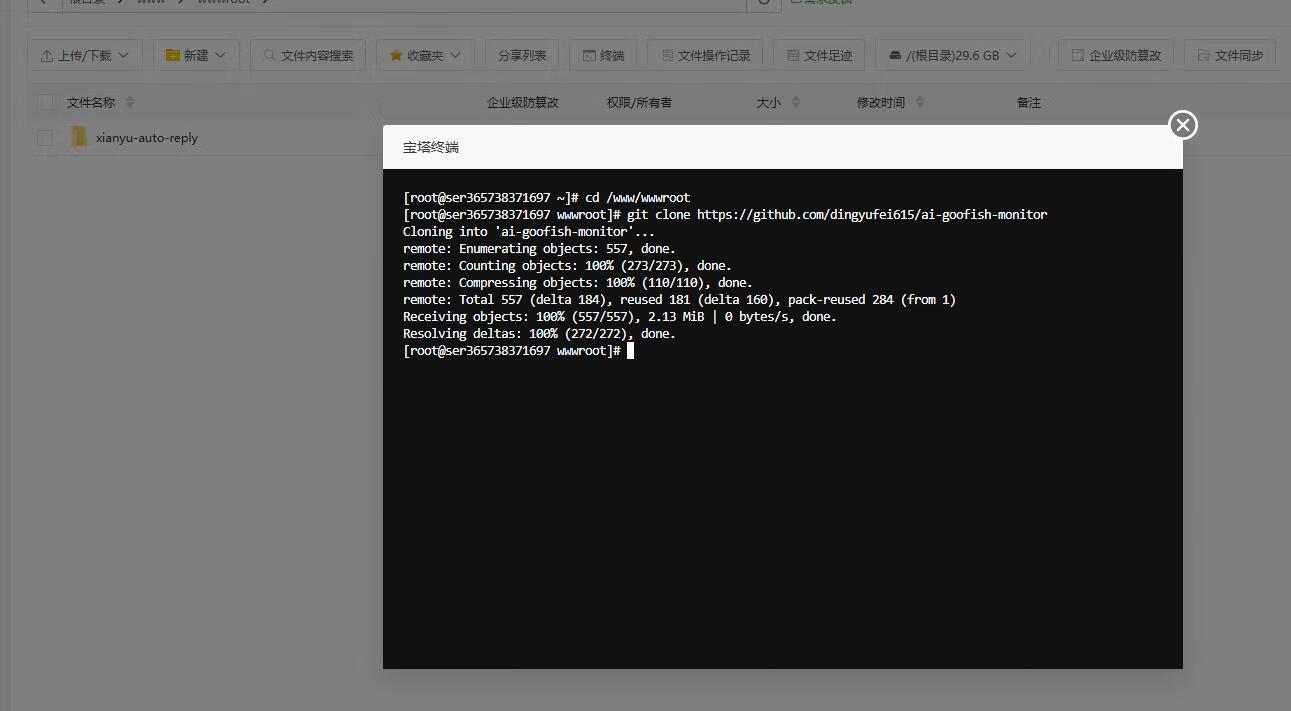Click the 文件内容搜索 button
Screen dimensions: 1291x711
point(308,55)
